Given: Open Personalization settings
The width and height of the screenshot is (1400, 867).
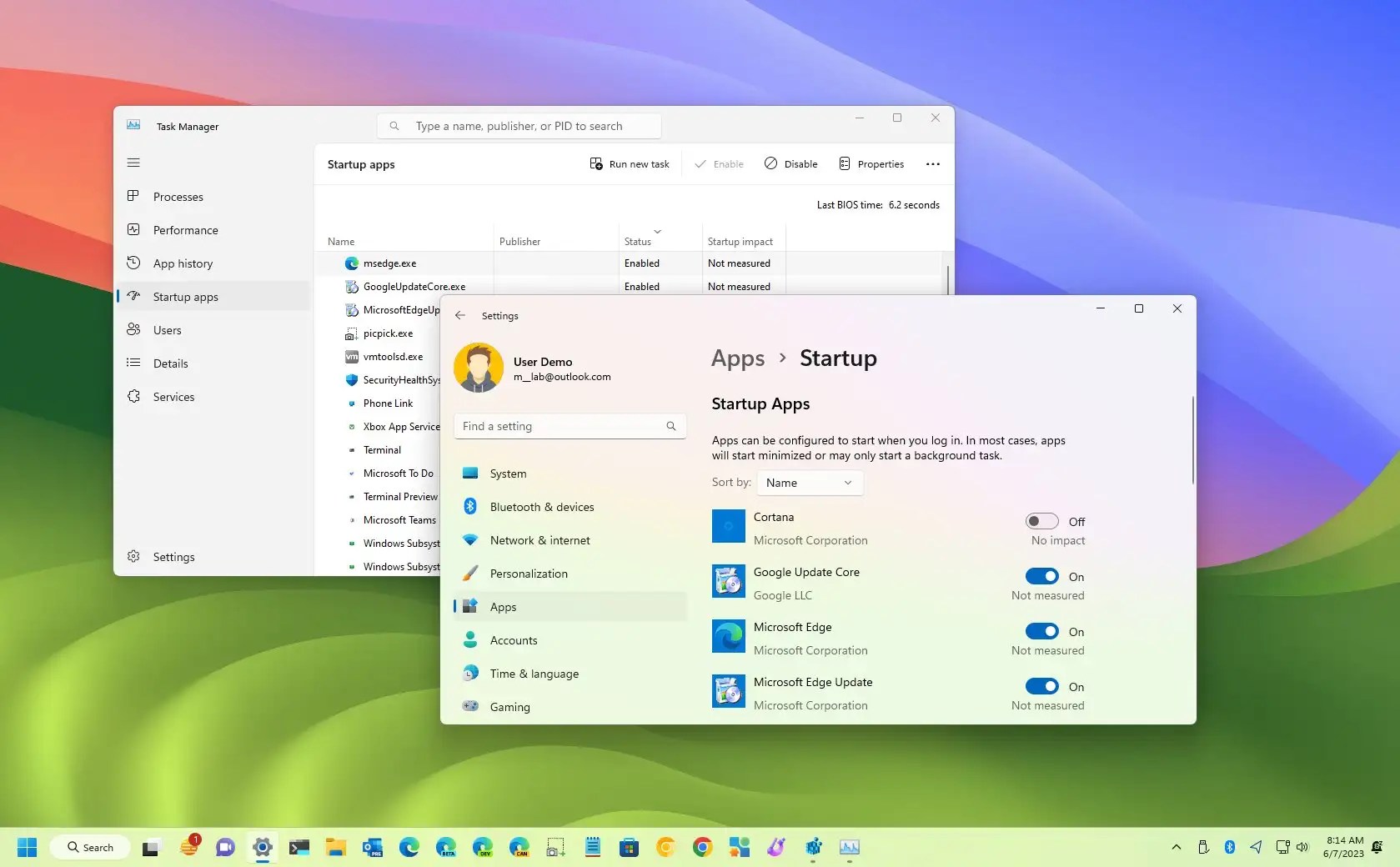Looking at the screenshot, I should [528, 574].
